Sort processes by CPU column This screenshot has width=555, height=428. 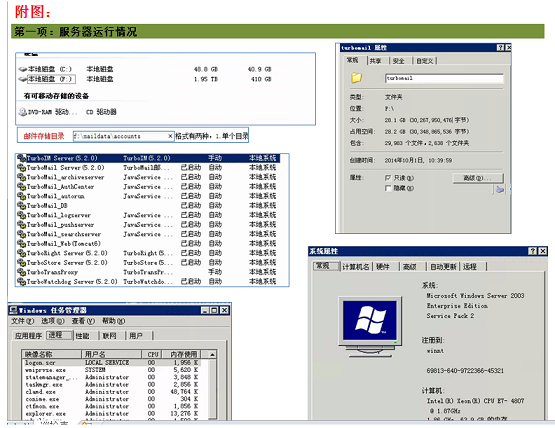[x=153, y=354]
